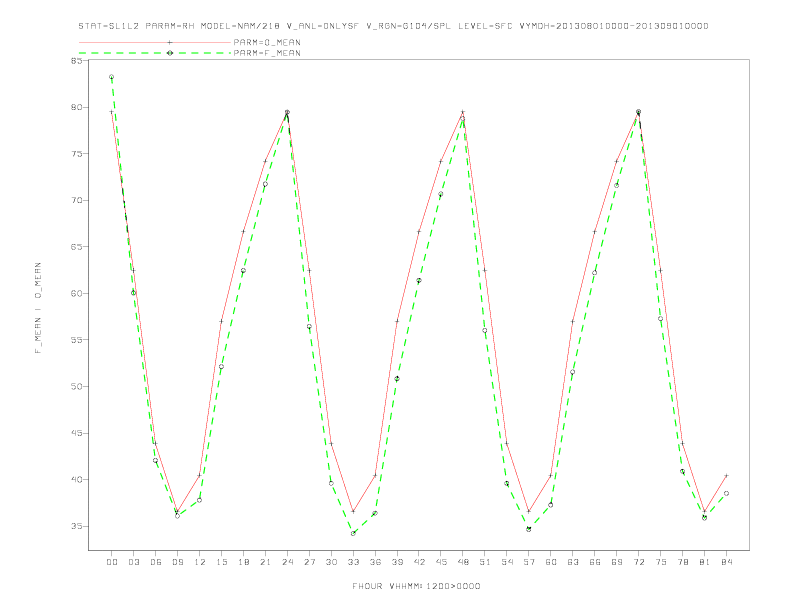
Task: Click the x-axis tick label 54
Action: click(x=507, y=562)
